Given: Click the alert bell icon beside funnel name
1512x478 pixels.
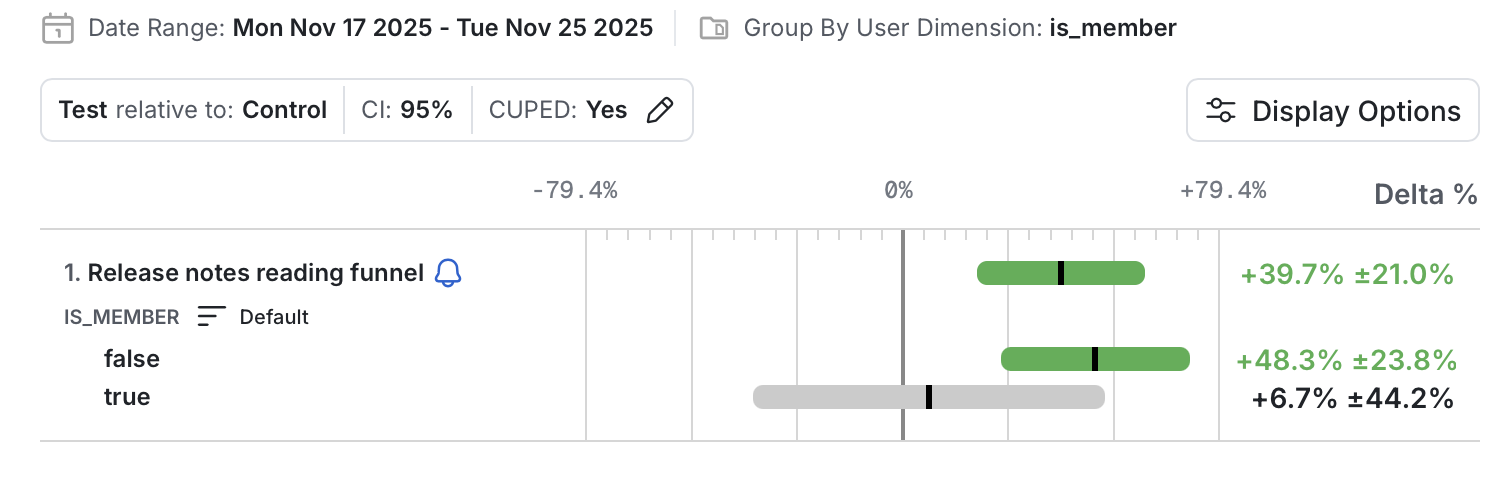Looking at the screenshot, I should point(449,272).
